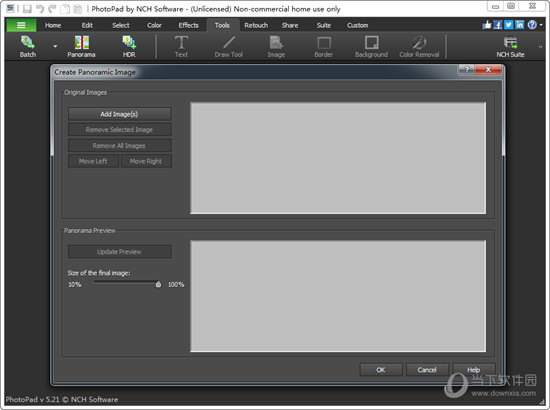Close the Create Panoramic Image dialog
This screenshot has height=410, width=550.
(x=488, y=69)
